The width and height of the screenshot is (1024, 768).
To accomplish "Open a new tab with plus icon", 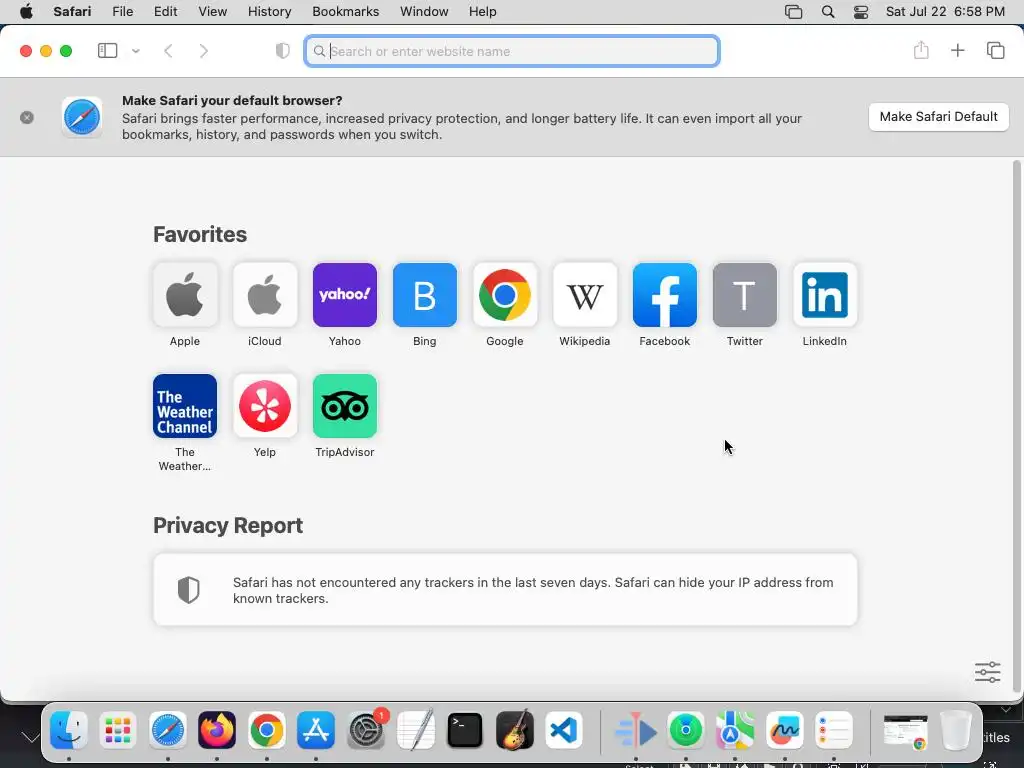I will point(957,50).
